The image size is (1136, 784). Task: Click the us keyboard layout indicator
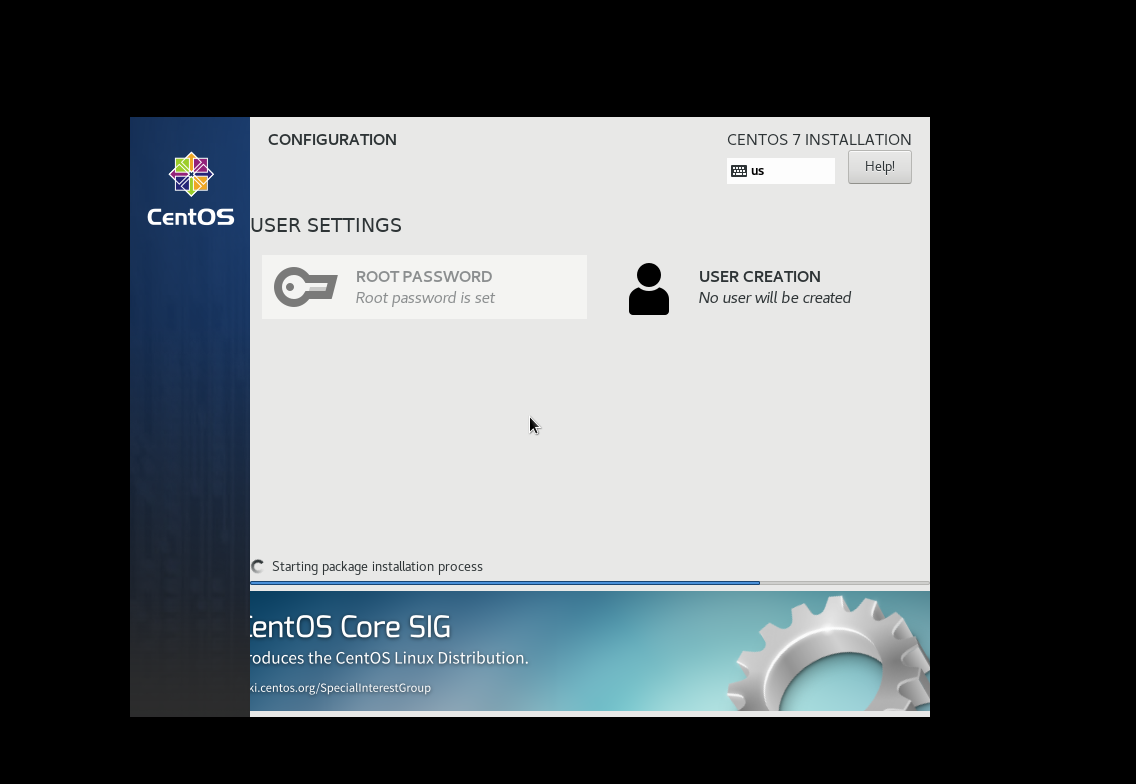pos(780,171)
